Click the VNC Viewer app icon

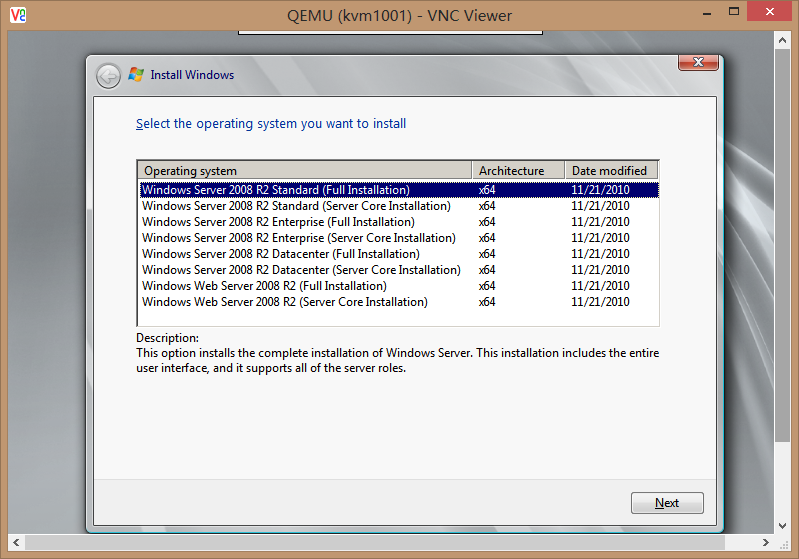click(18, 15)
